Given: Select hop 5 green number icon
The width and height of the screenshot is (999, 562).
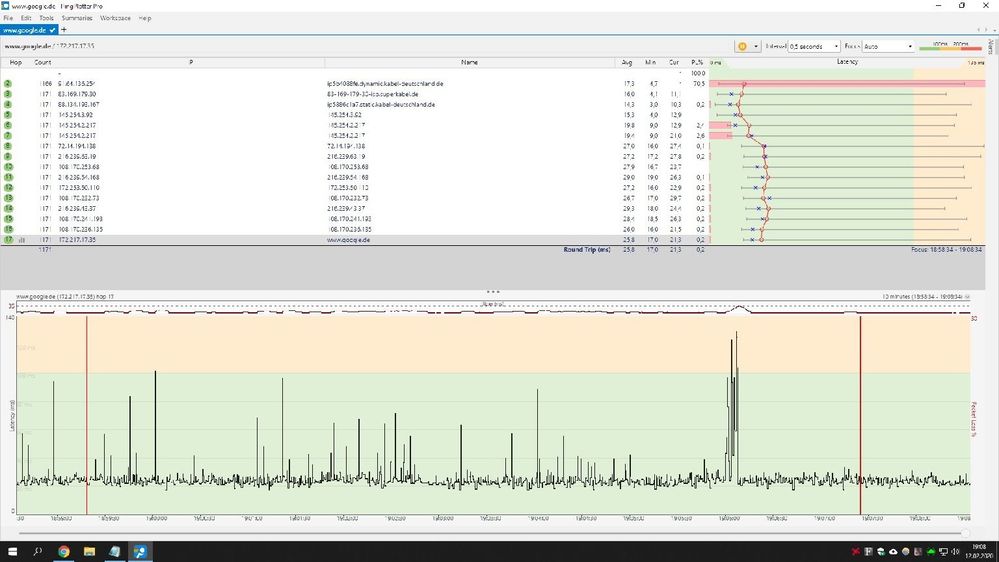Looking at the screenshot, I should tap(8, 115).
